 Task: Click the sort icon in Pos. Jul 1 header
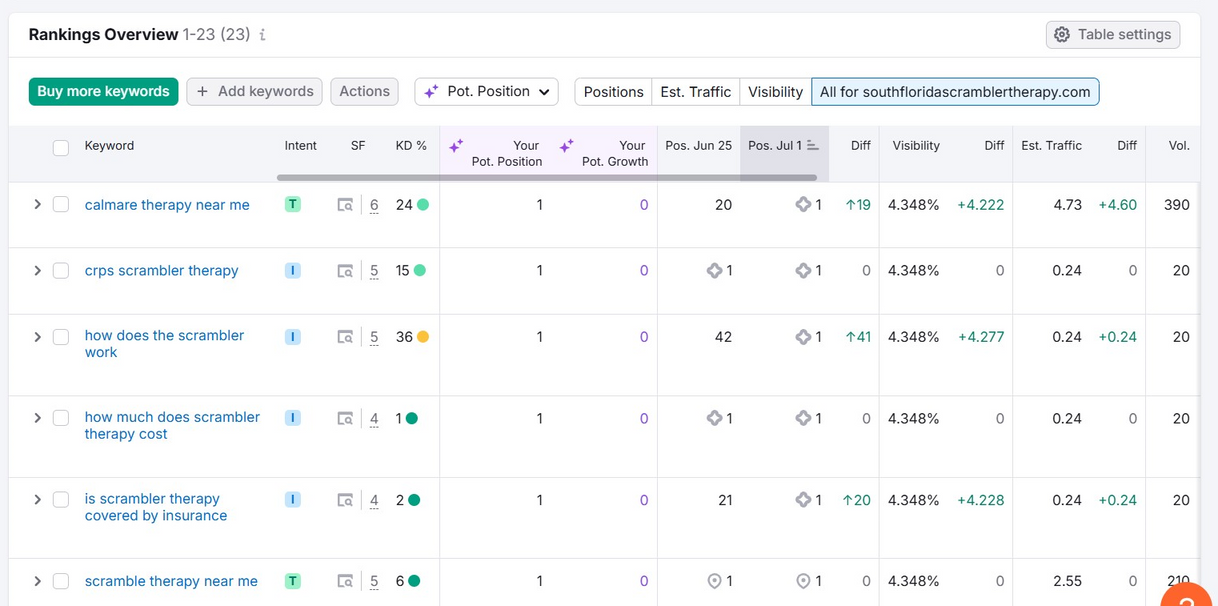pyautogui.click(x=813, y=146)
